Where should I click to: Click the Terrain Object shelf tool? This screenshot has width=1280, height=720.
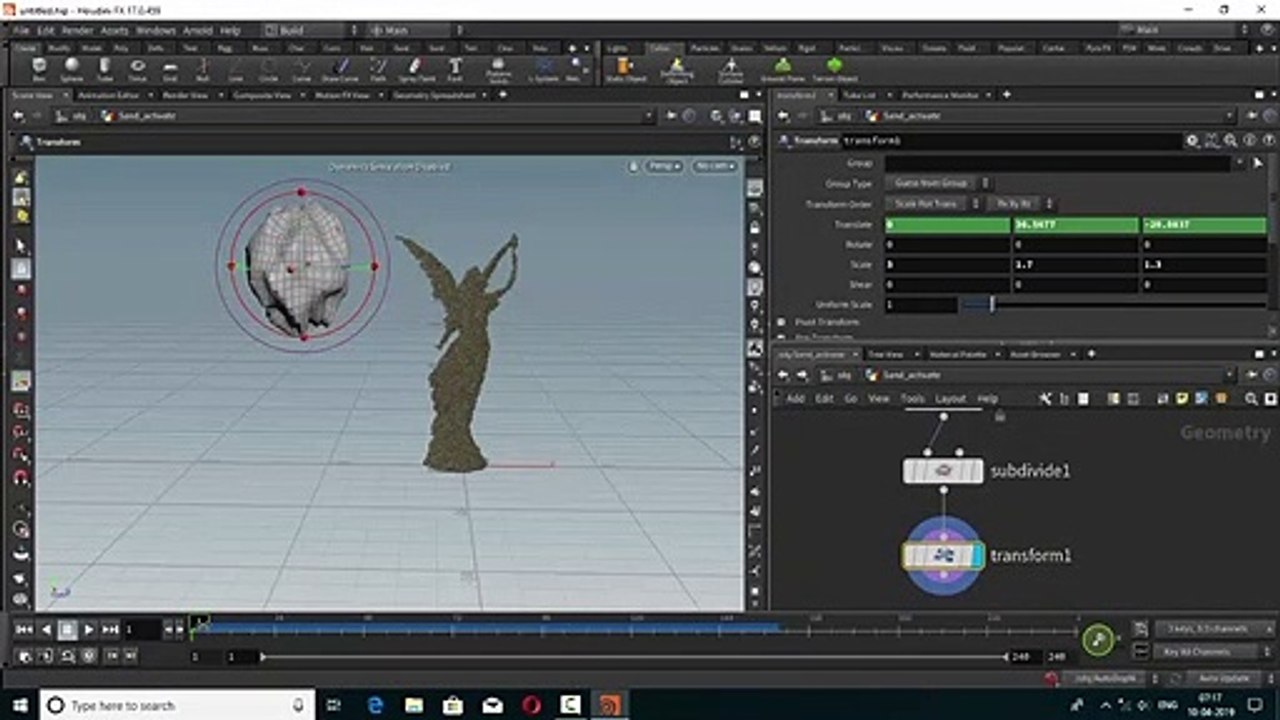835,69
